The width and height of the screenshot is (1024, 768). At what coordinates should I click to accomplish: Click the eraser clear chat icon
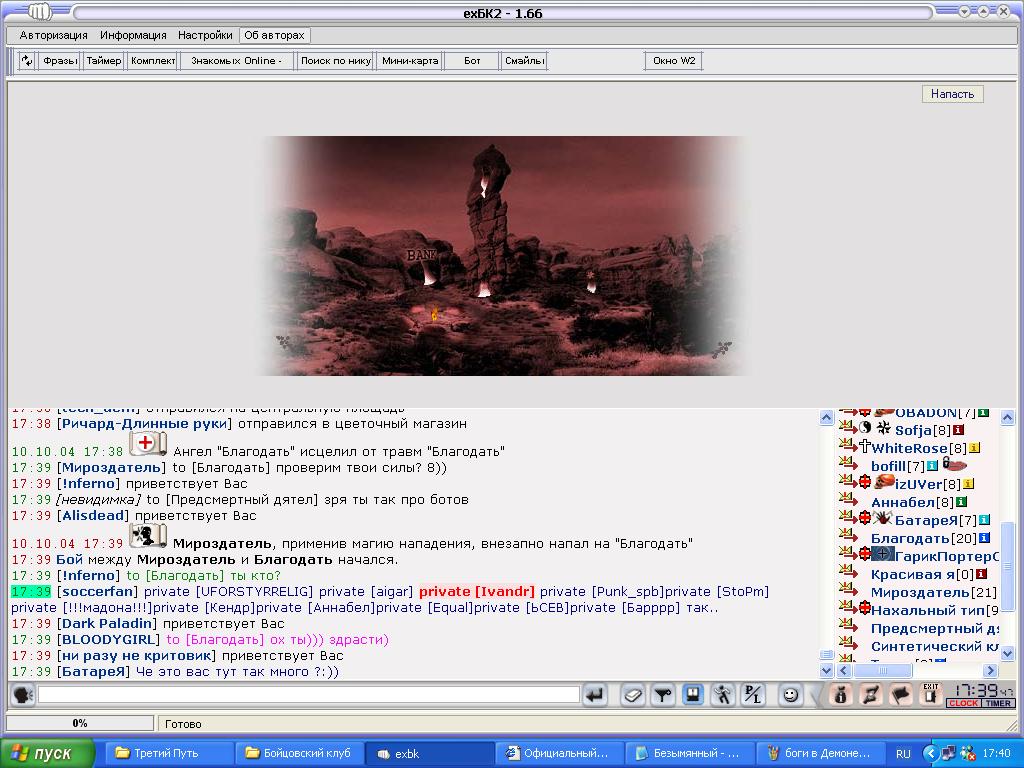pos(632,695)
